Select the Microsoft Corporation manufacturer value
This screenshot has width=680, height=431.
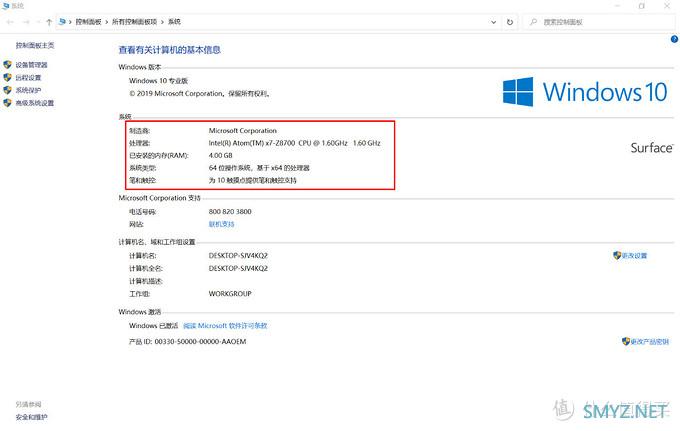pos(242,131)
